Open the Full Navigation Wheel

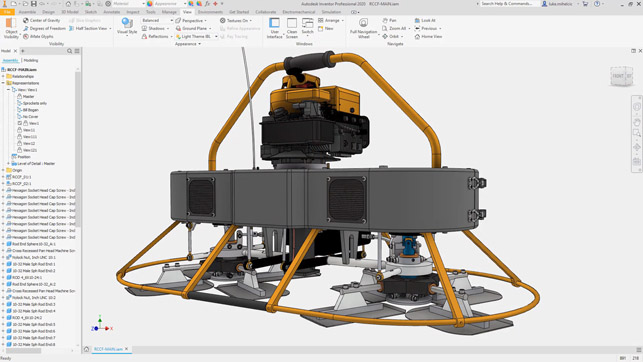tap(363, 28)
